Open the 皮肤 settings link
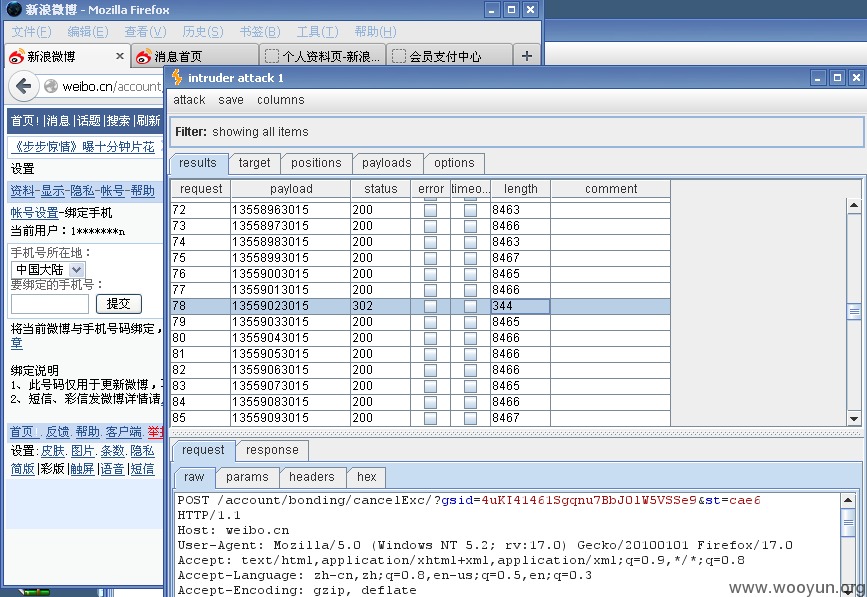The image size is (867, 597). [x=53, y=451]
